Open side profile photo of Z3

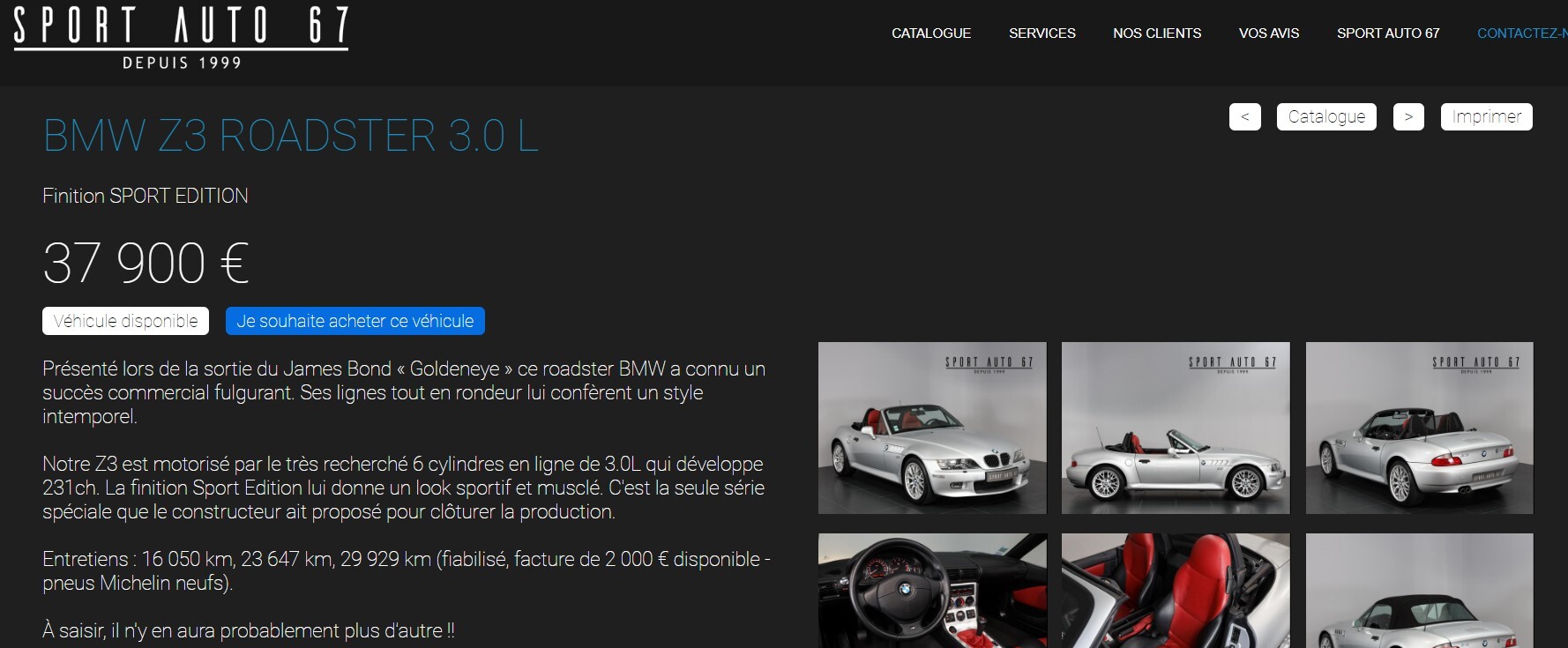[1176, 428]
